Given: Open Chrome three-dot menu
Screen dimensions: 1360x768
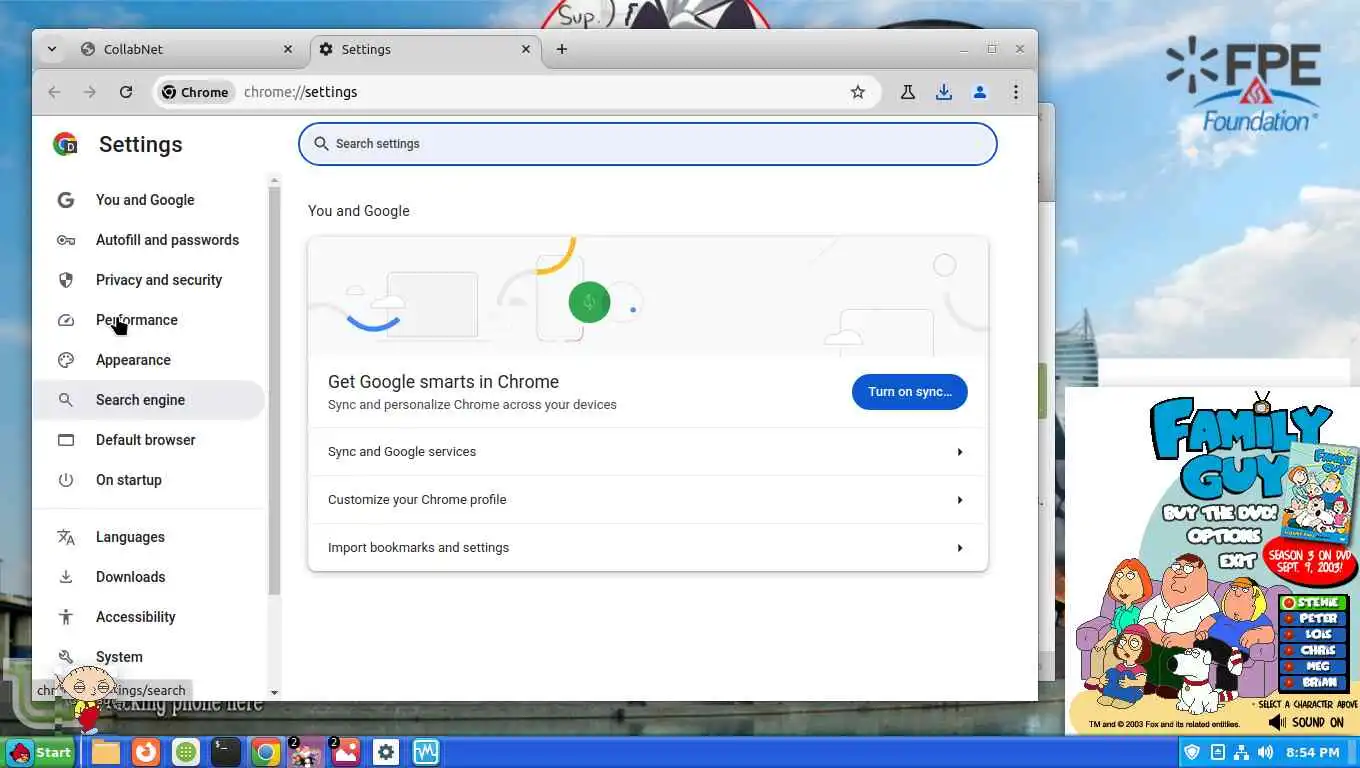Looking at the screenshot, I should click(x=1016, y=92).
